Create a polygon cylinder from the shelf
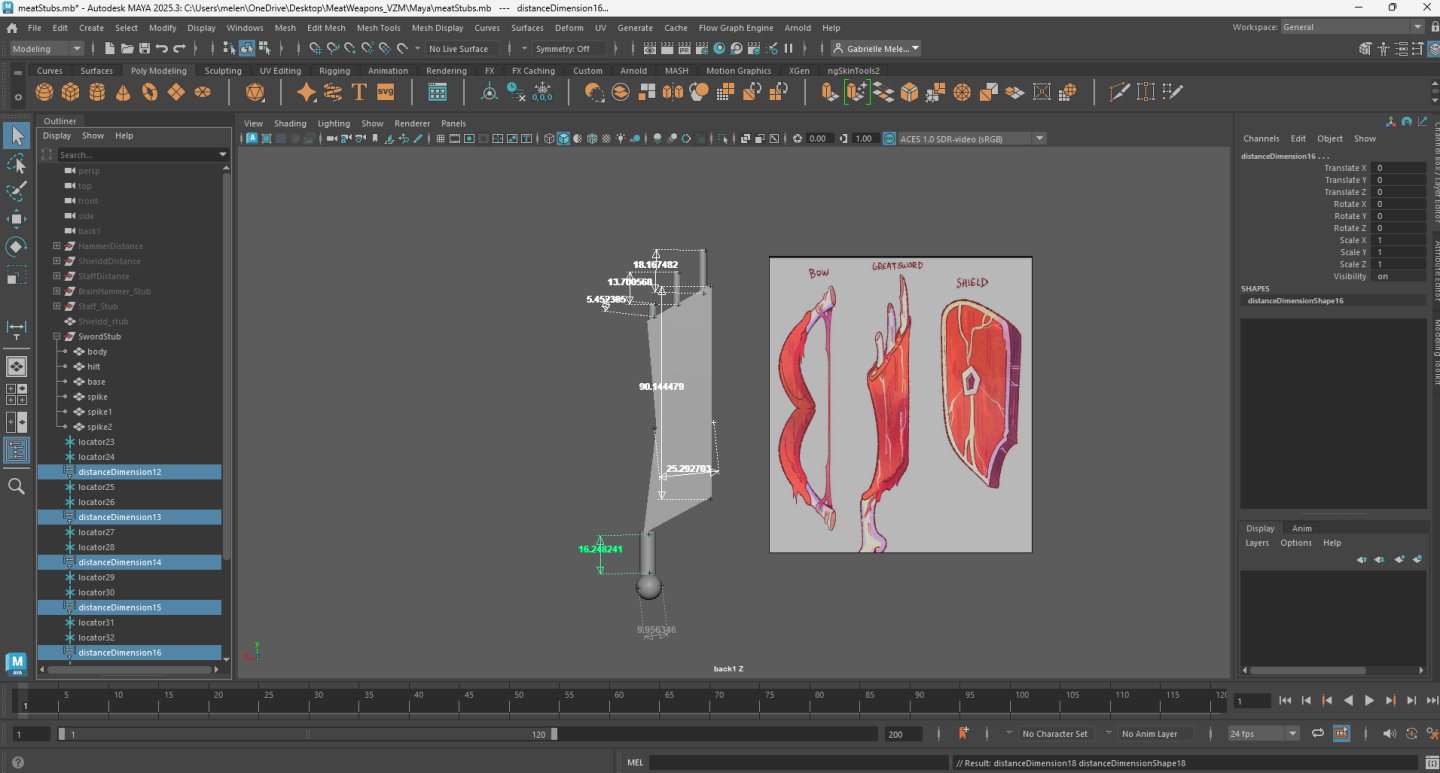Viewport: 1440px width, 773px height. click(97, 92)
